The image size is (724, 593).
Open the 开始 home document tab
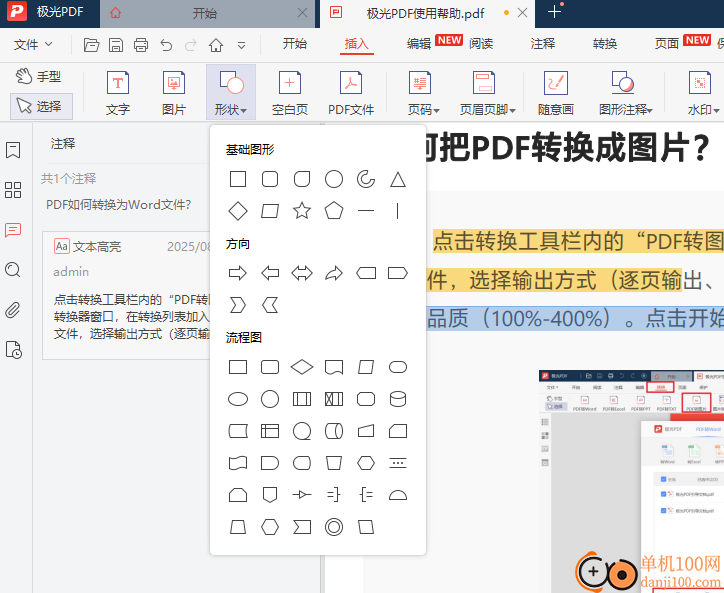[205, 13]
